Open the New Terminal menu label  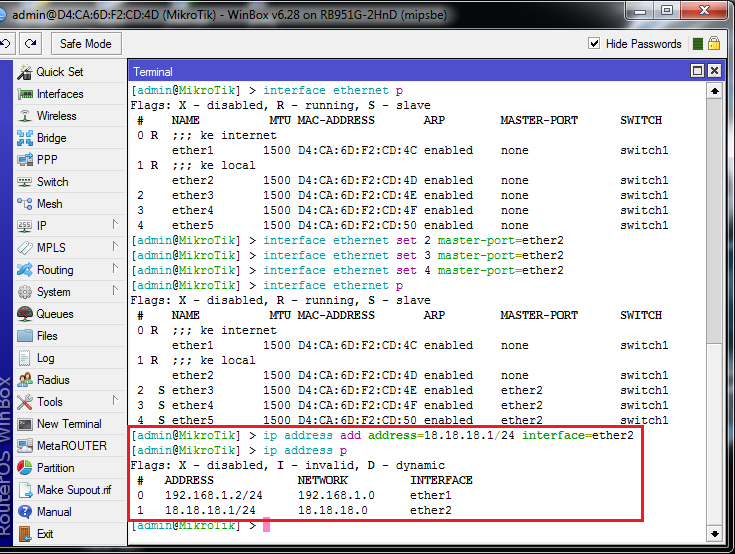[69, 424]
